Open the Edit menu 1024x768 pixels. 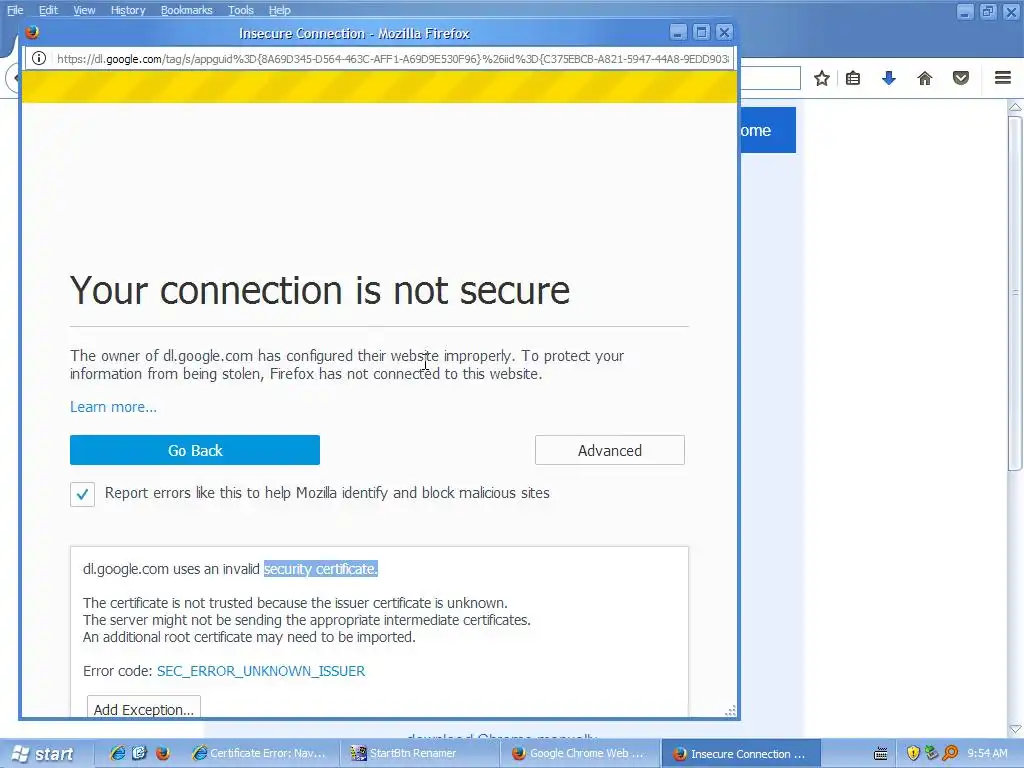[x=48, y=10]
